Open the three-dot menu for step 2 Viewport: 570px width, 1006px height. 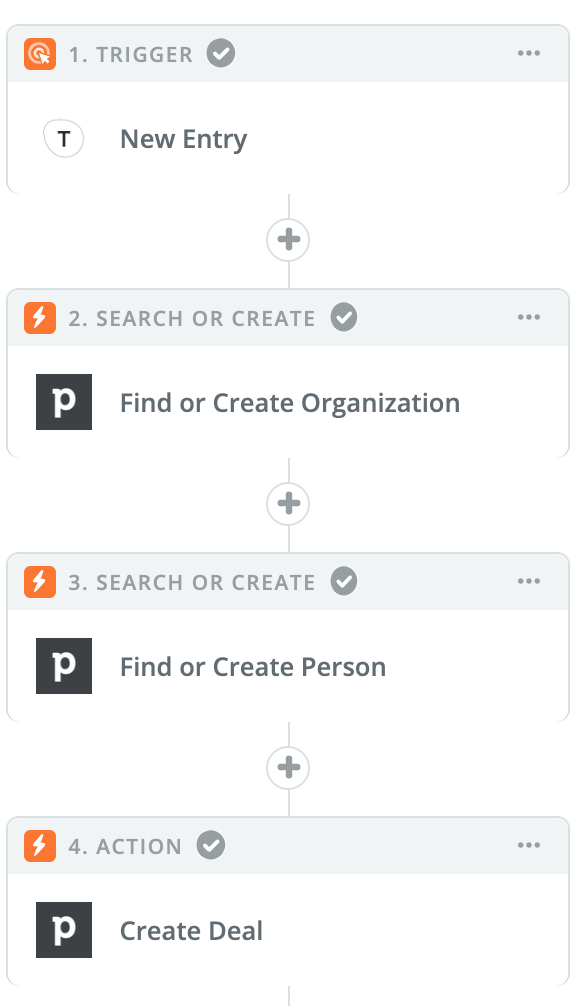529,317
